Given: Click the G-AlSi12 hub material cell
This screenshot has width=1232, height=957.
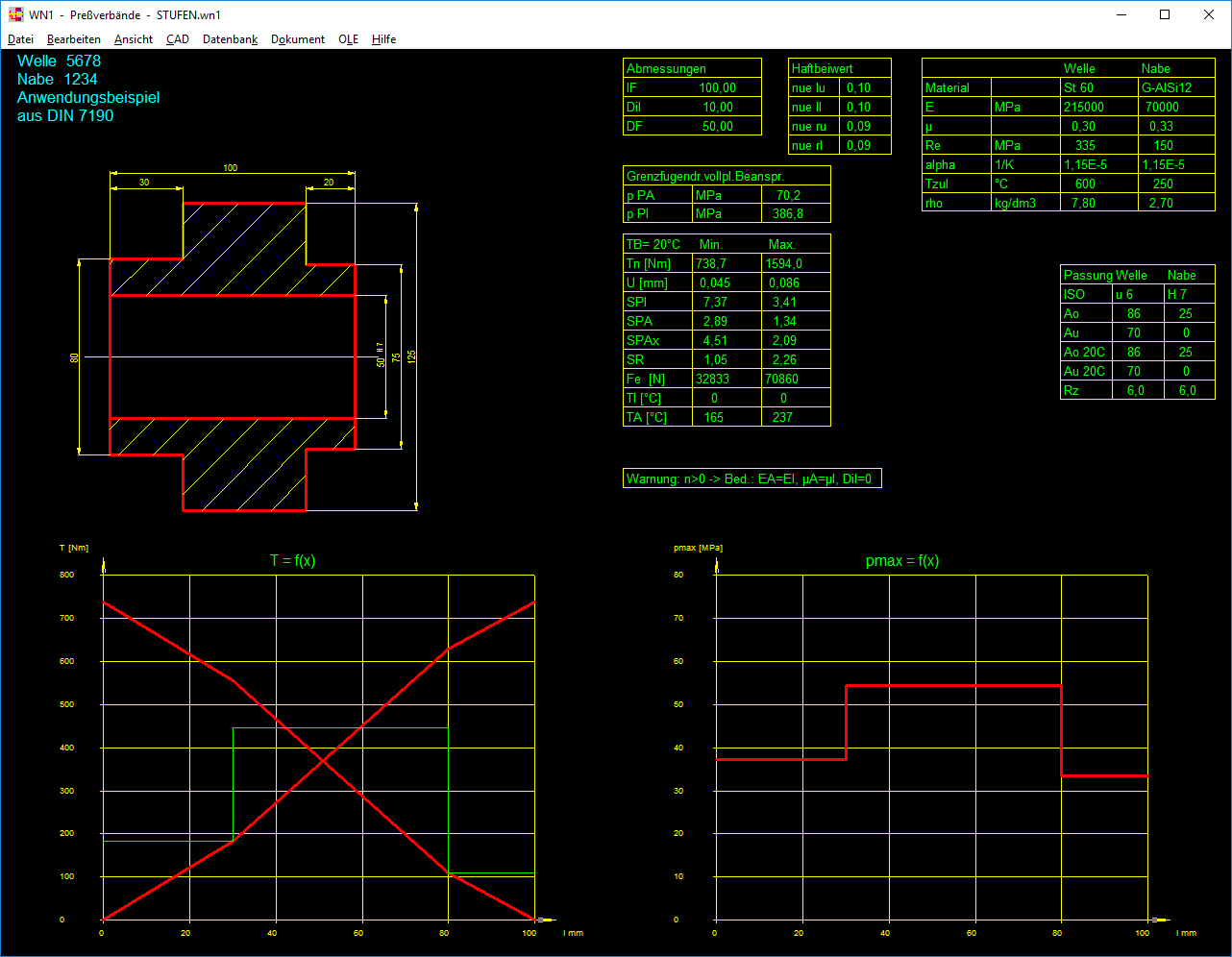Looking at the screenshot, I should coord(1167,87).
